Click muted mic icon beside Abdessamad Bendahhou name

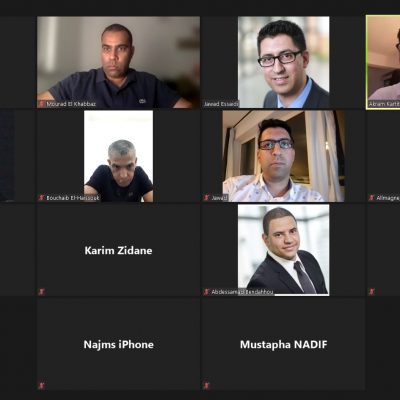coord(207,292)
